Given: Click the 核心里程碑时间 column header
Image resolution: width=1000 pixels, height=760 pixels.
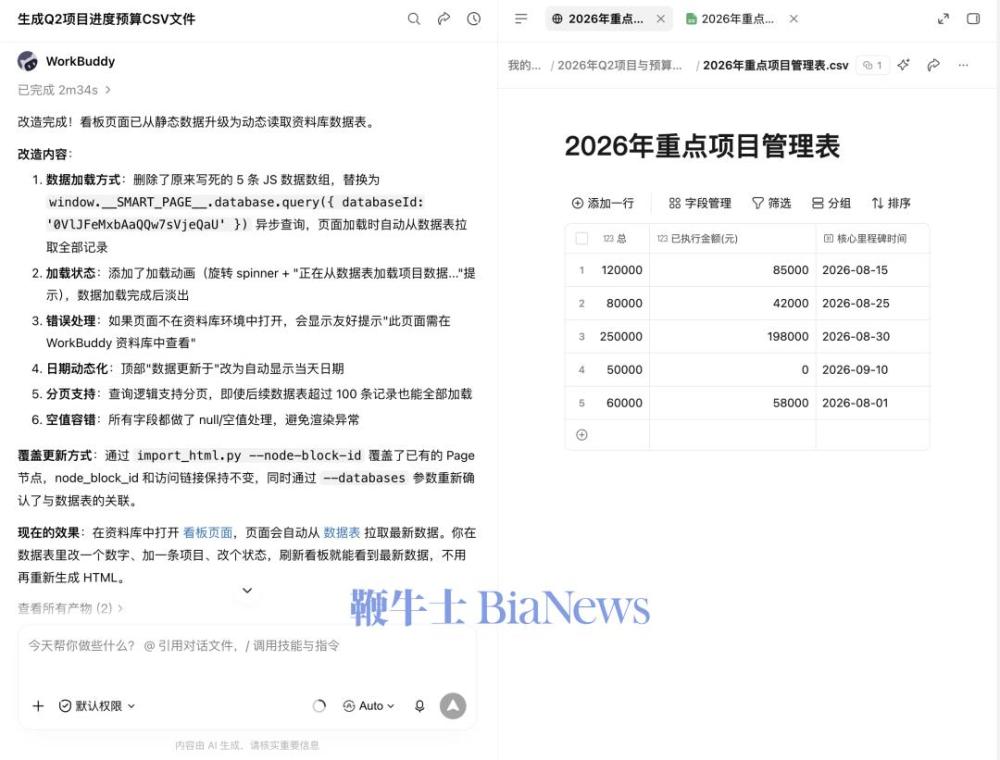Looking at the screenshot, I should pos(872,238).
